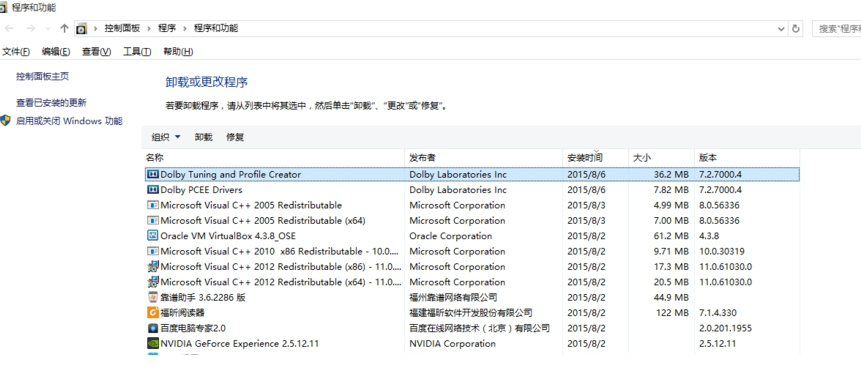Click 程序 in the breadcrumb
The height and width of the screenshot is (369, 861).
click(167, 29)
